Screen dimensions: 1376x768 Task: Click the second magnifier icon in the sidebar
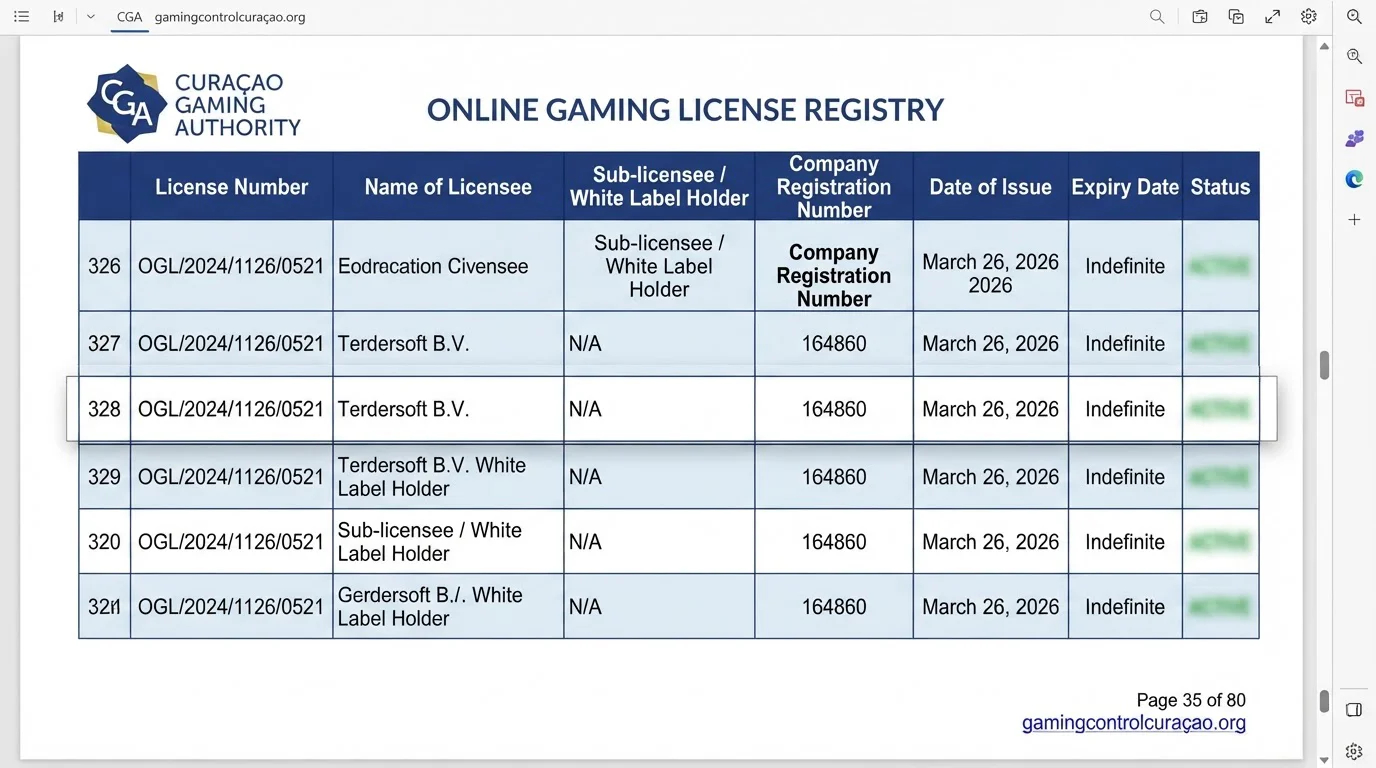pyautogui.click(x=1354, y=57)
